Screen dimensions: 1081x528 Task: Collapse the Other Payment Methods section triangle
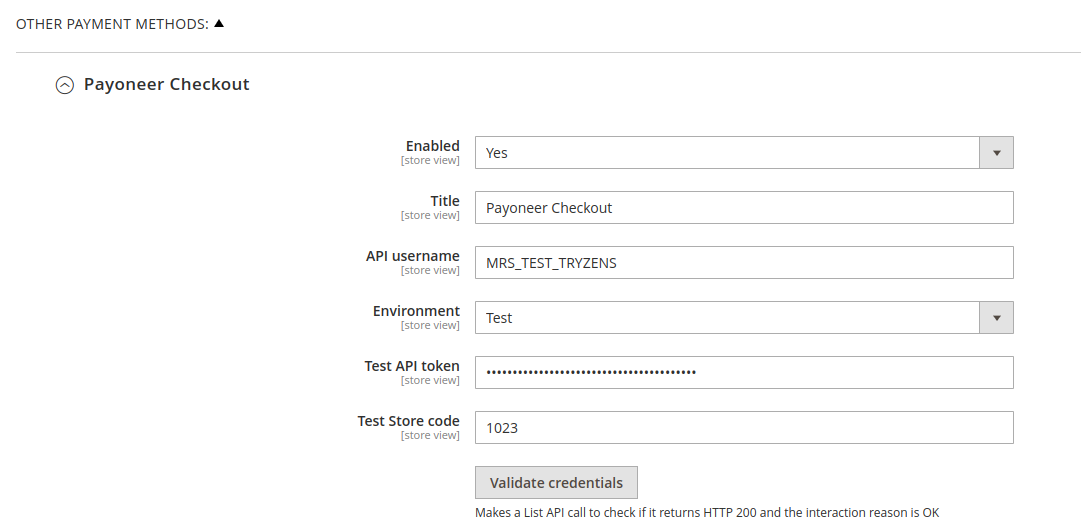(219, 23)
